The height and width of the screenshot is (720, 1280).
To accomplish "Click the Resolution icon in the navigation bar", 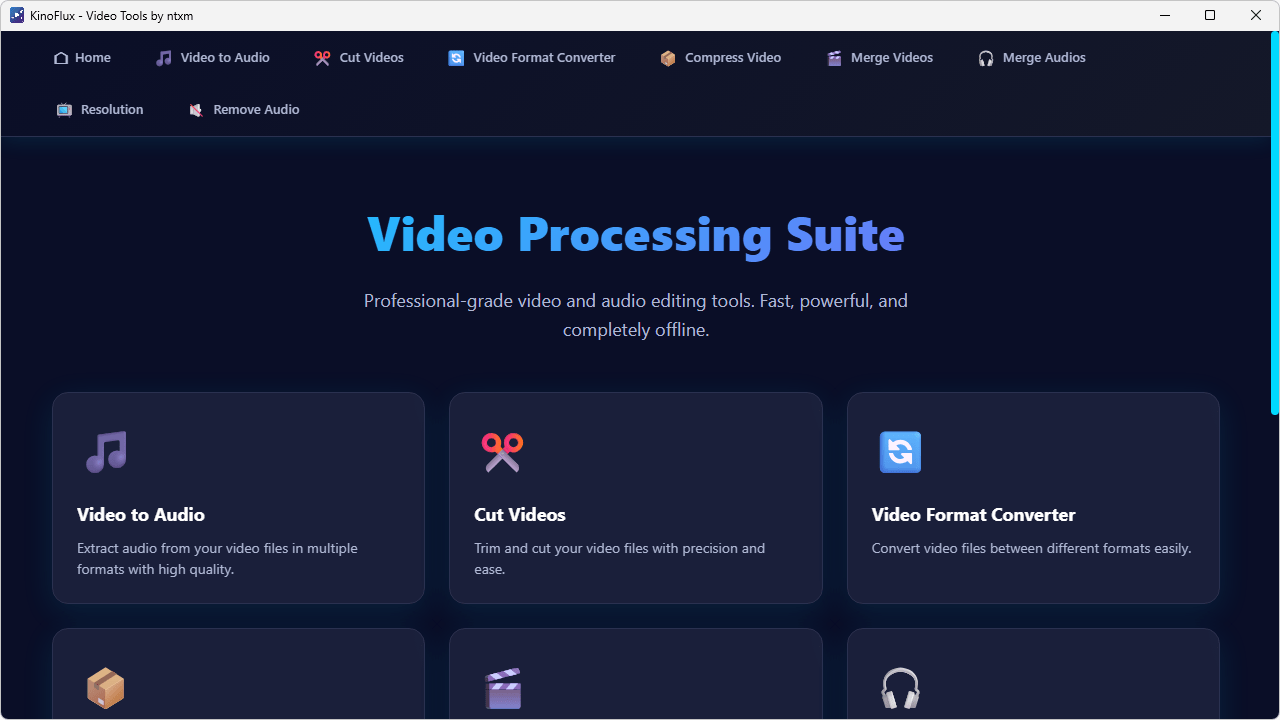I will point(64,109).
